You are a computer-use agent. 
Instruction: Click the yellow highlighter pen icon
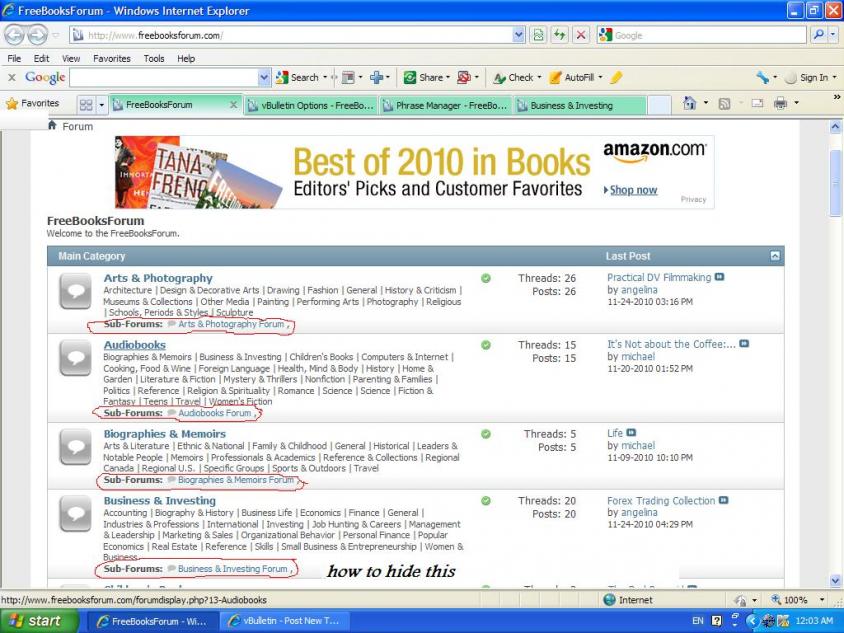[x=616, y=78]
